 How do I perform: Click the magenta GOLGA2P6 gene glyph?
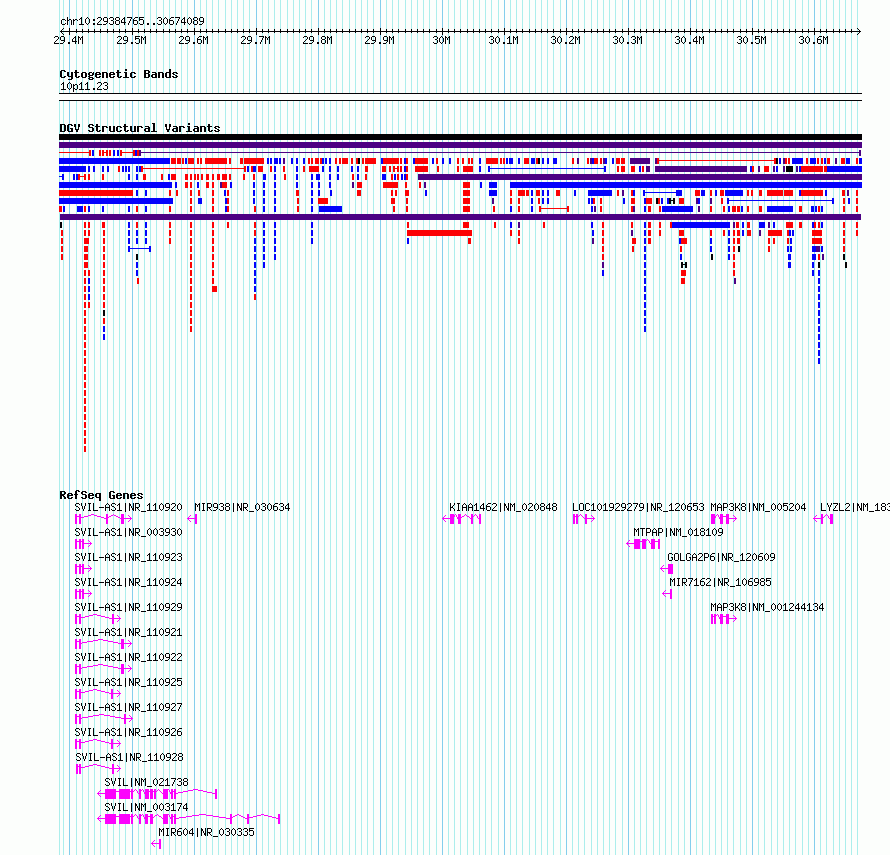coord(667,569)
